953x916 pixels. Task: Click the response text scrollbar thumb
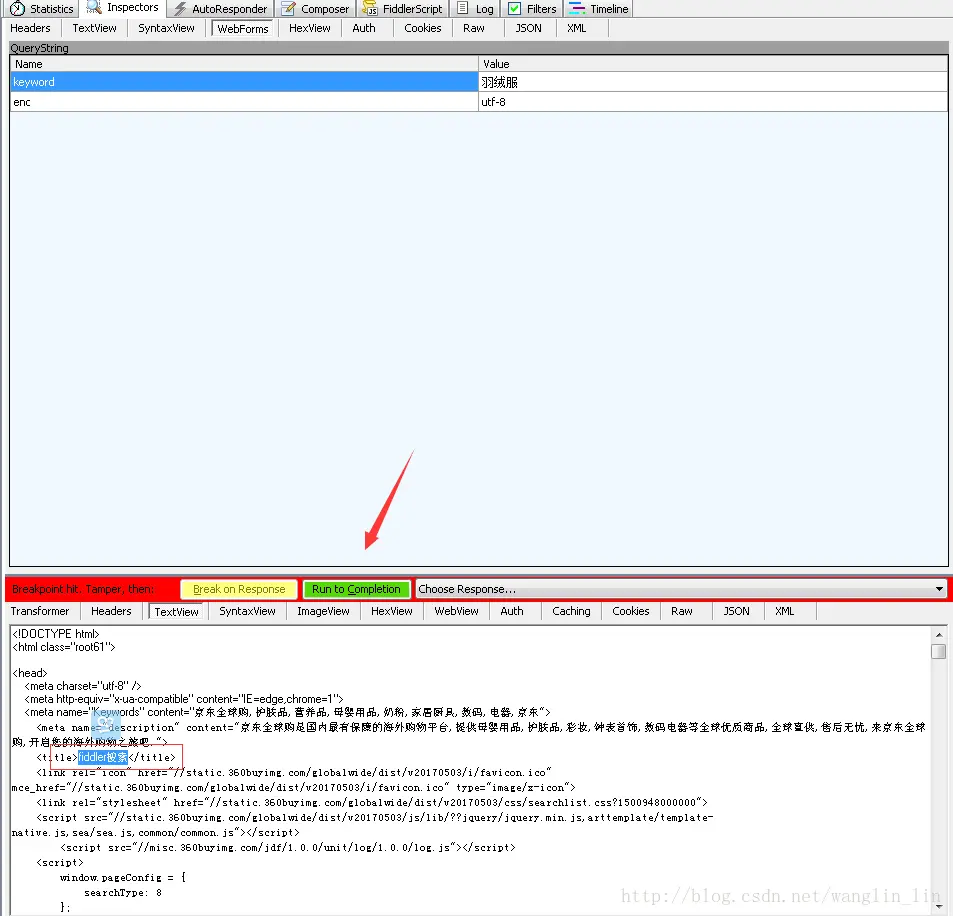coord(938,651)
